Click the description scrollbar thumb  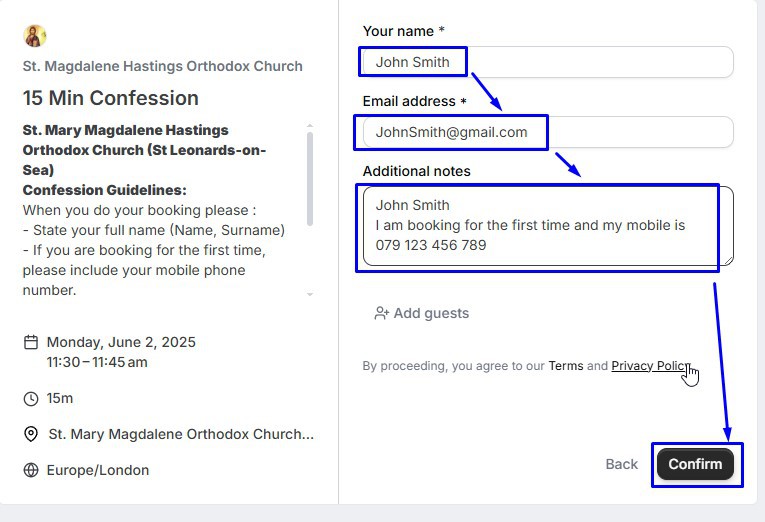(x=310, y=180)
